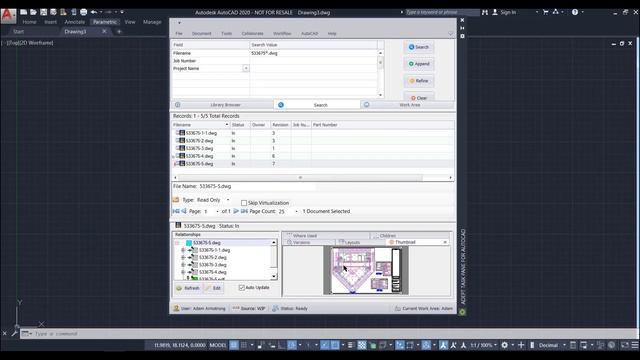Switch to the Start file tab
This screenshot has height=360, width=640.
coord(18,31)
